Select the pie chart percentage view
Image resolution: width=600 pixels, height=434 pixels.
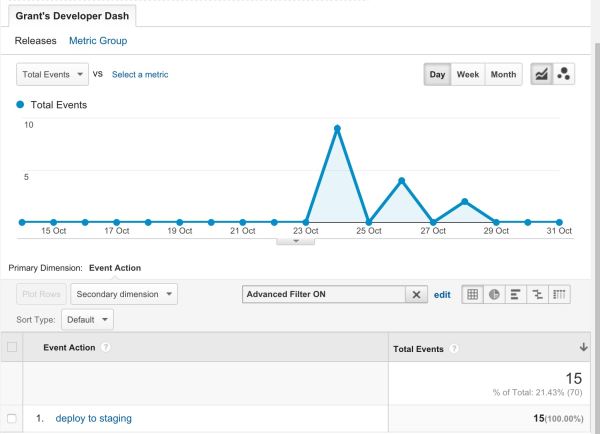click(494, 294)
